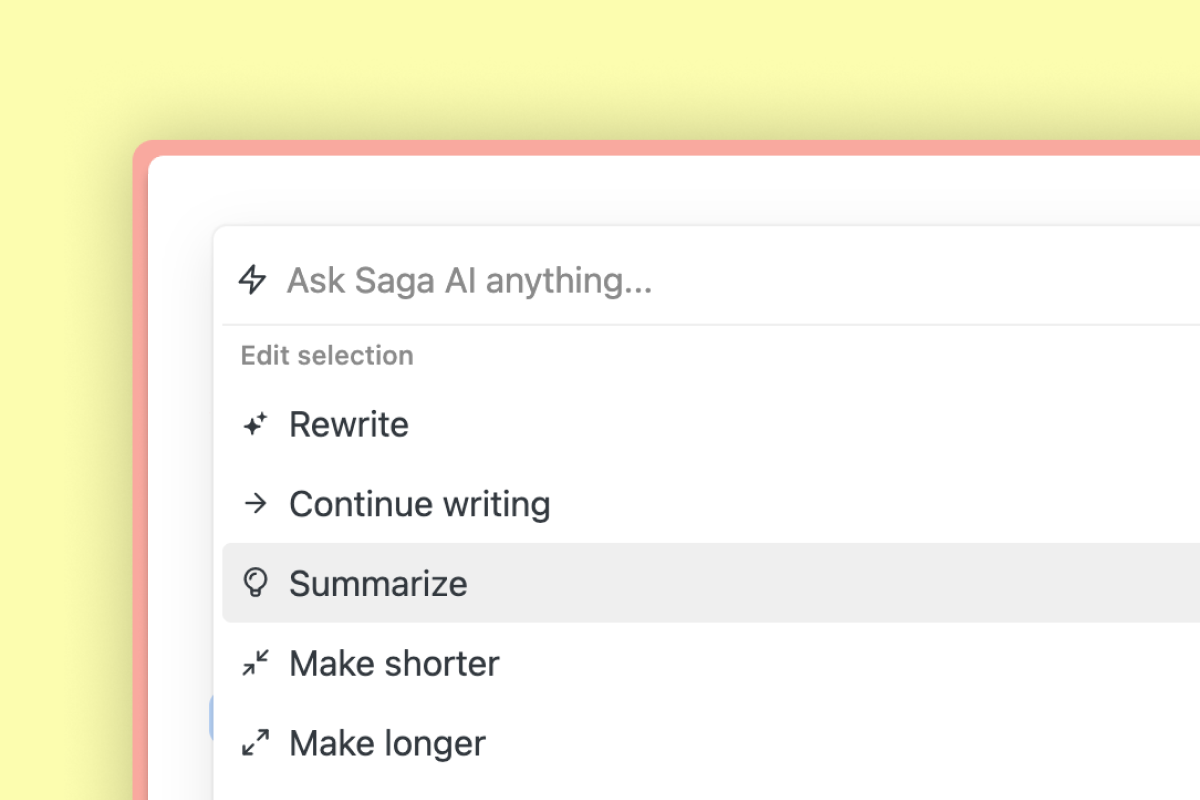Select the sparkles icon beside Rewrite

pos(255,423)
